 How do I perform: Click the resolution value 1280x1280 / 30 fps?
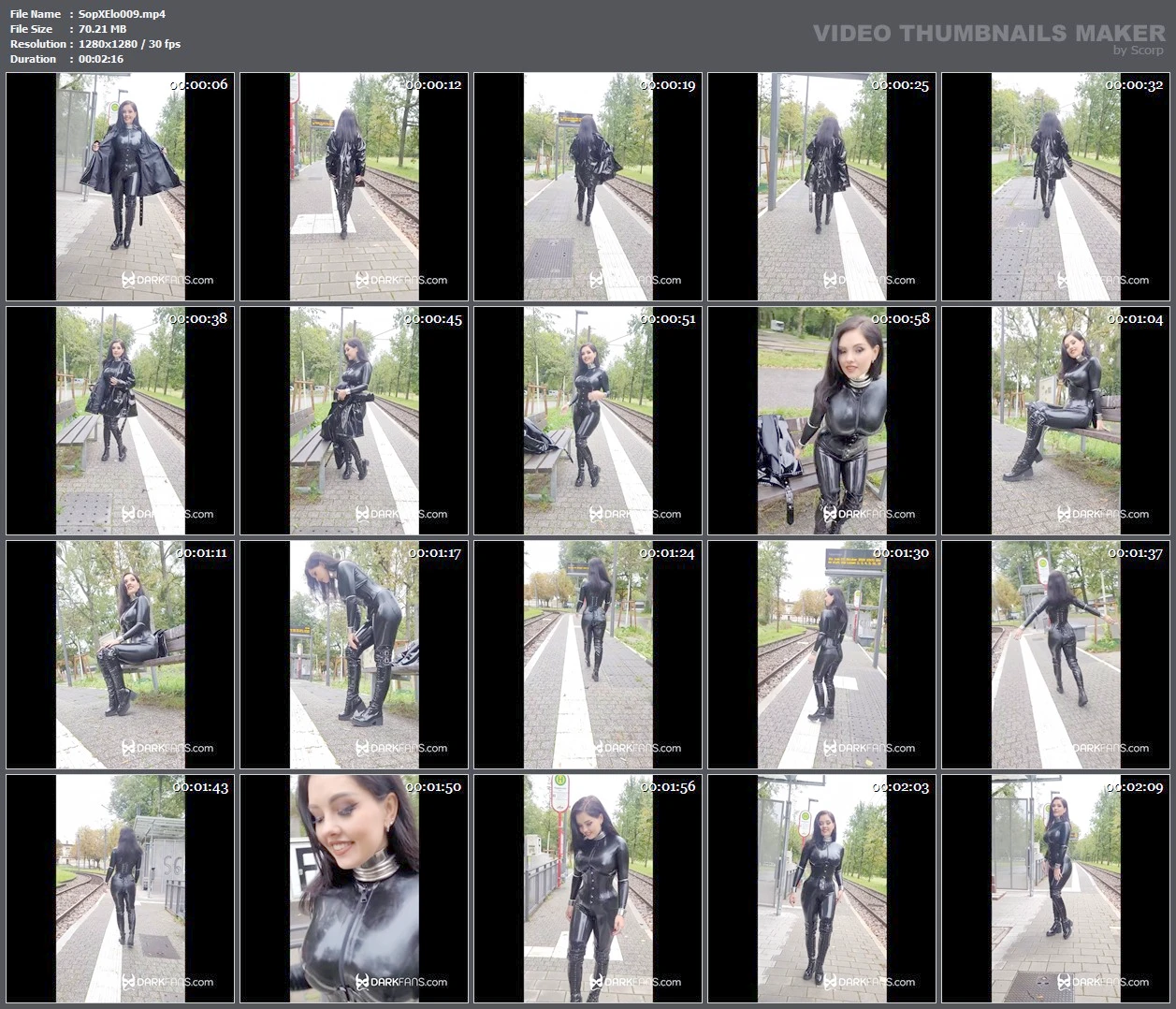click(x=129, y=44)
